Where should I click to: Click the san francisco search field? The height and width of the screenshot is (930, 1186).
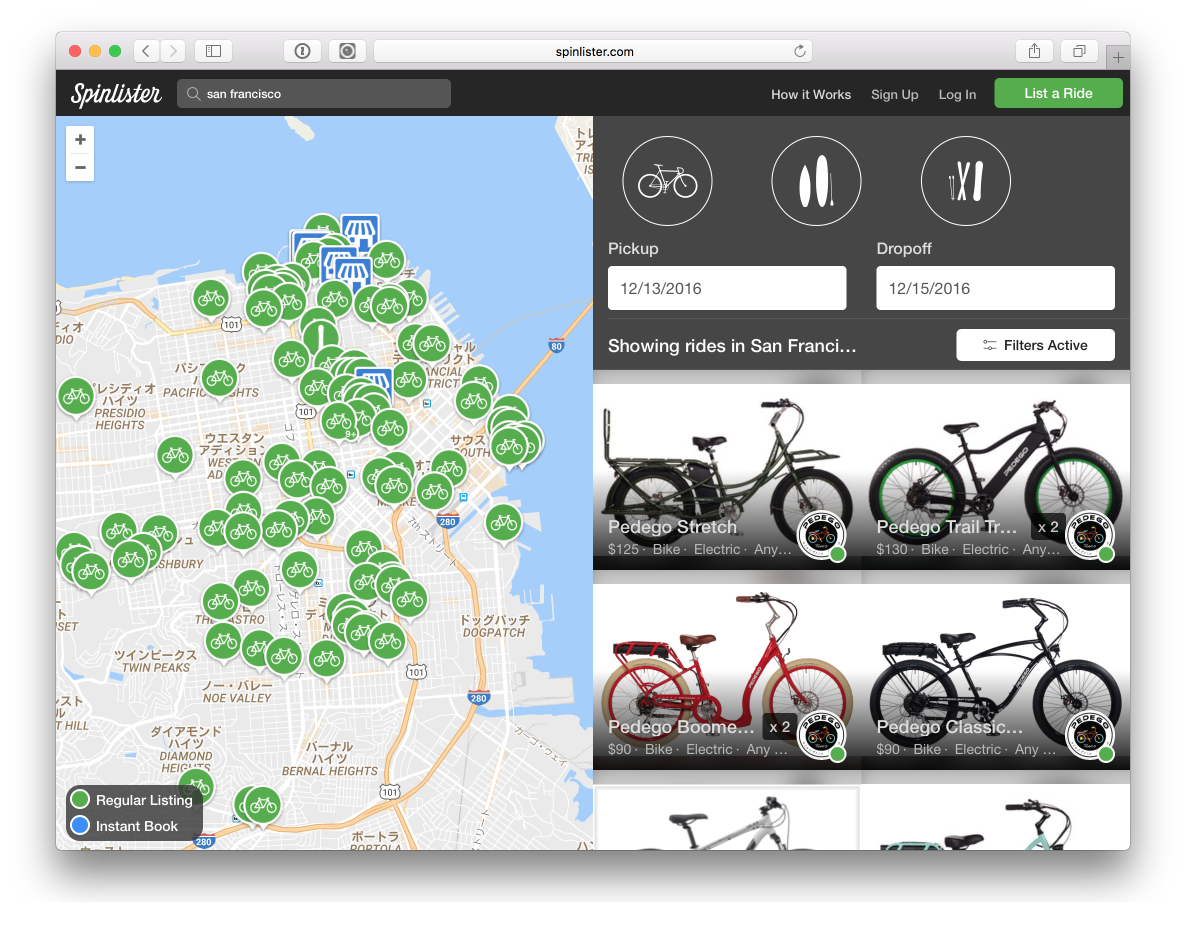point(315,94)
